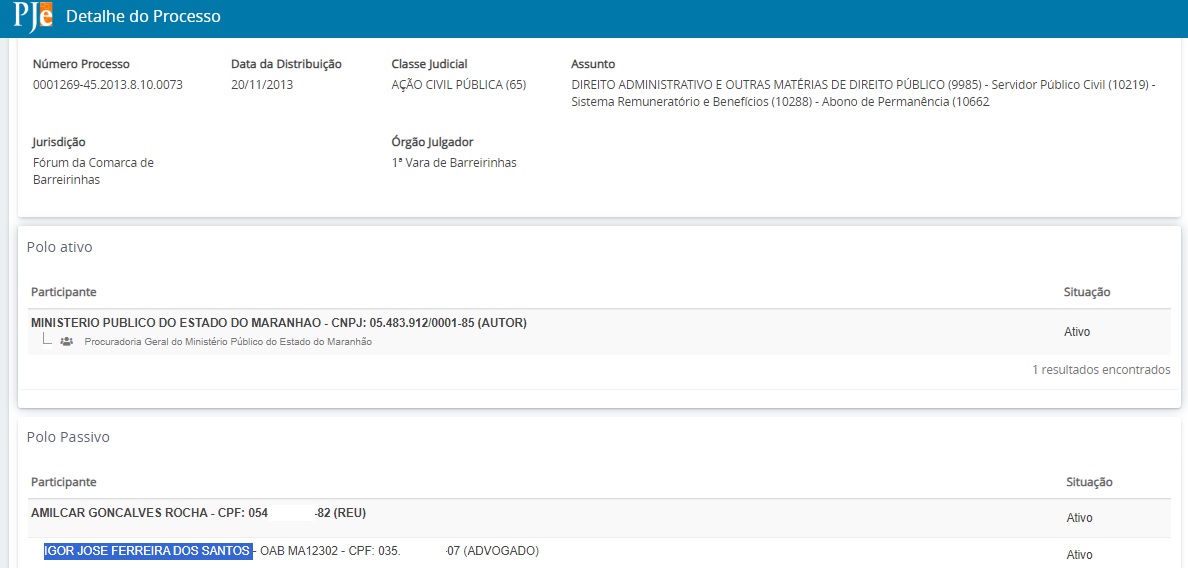This screenshot has width=1188, height=568.
Task: Click 'Participante' column header in Polo ativo
Action: click(64, 292)
